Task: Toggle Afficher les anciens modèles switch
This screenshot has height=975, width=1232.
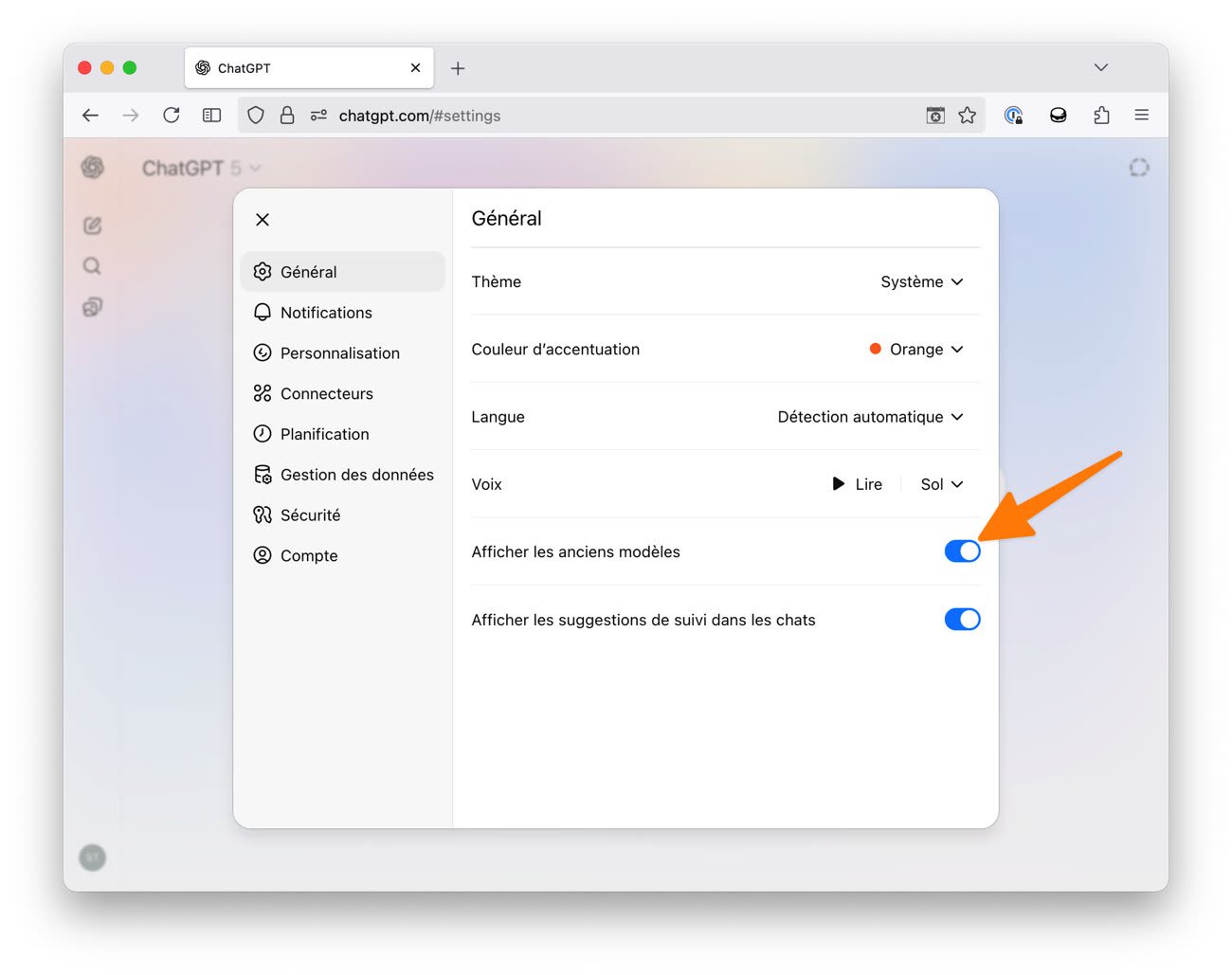Action: click(x=962, y=551)
